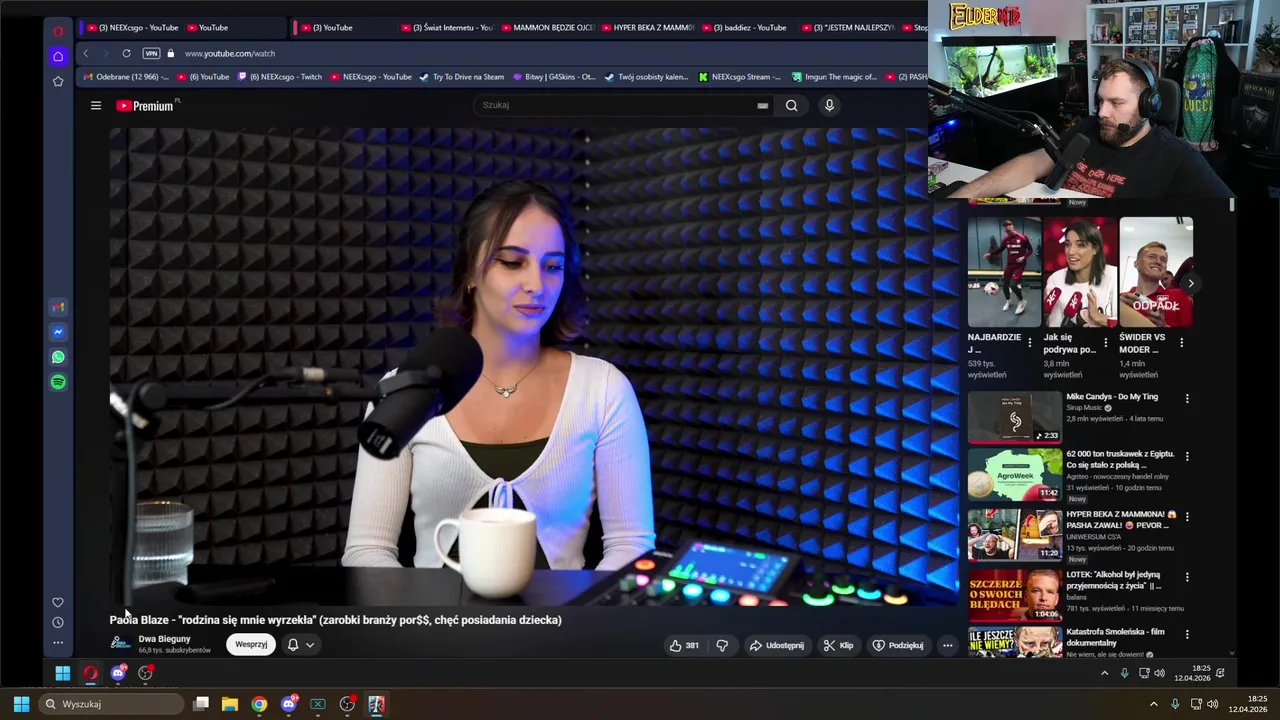Open Messenger in the Opera sidebar
This screenshot has width=1280, height=720.
[x=58, y=332]
